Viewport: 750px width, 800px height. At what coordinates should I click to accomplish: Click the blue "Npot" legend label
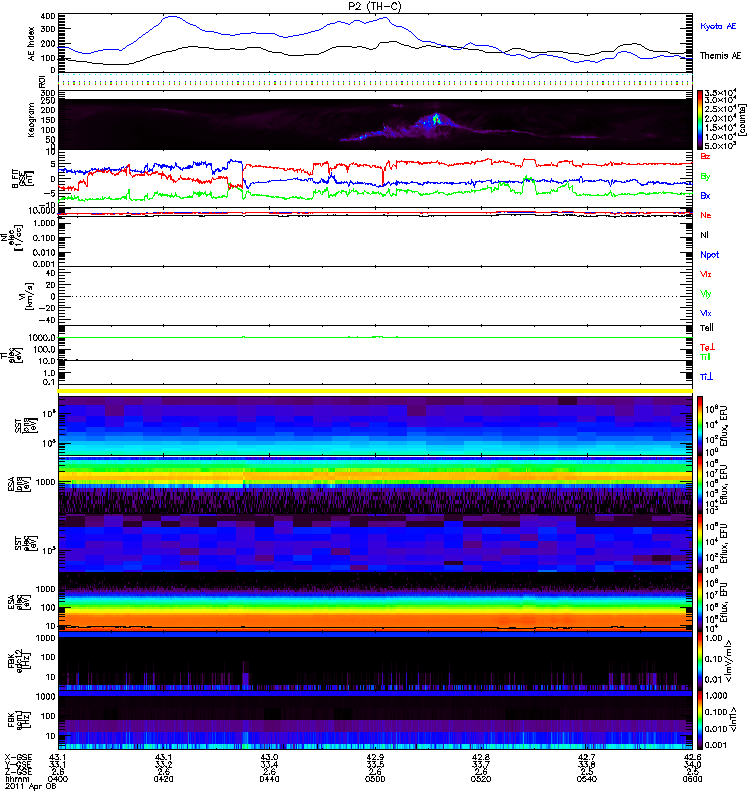point(709,255)
